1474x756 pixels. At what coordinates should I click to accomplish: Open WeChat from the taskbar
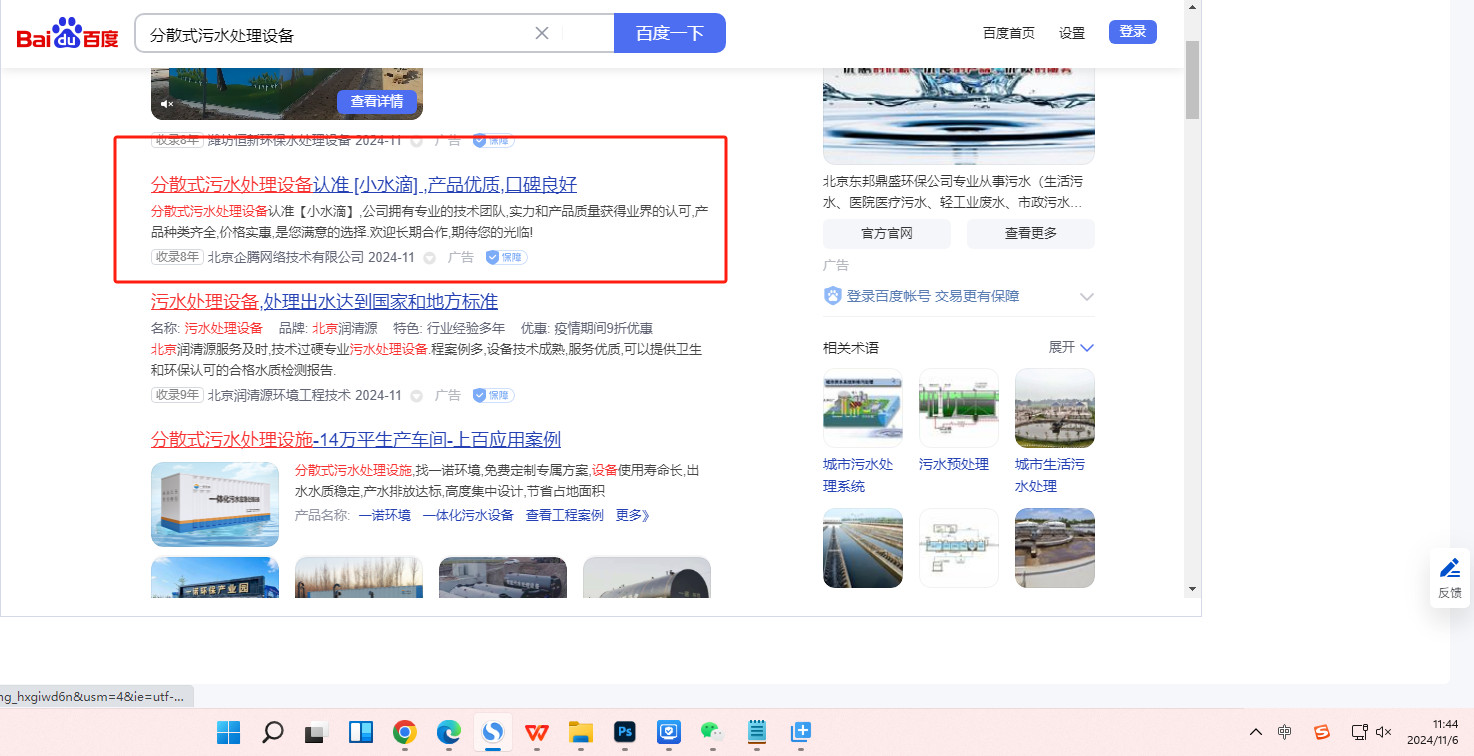[713, 733]
